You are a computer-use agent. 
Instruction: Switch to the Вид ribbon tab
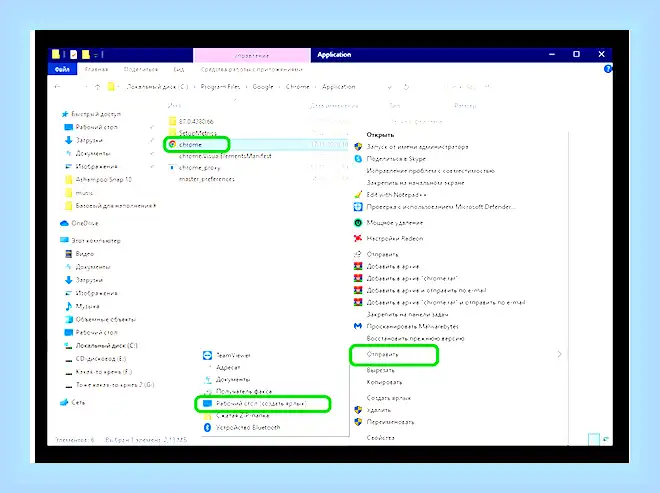tap(178, 69)
